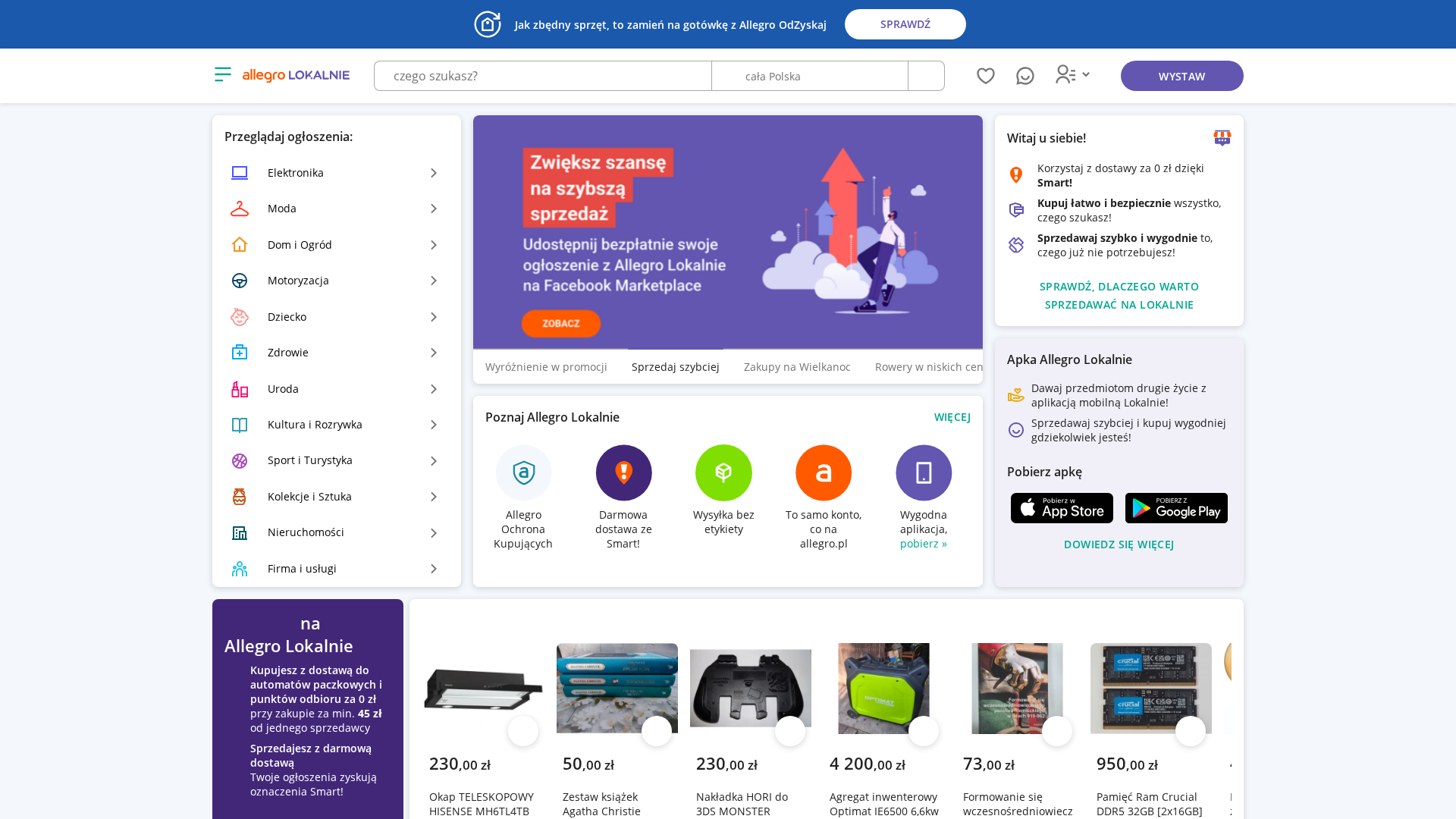Expand the Motoryzacja category chevron
The width and height of the screenshot is (1456, 819).
(434, 281)
